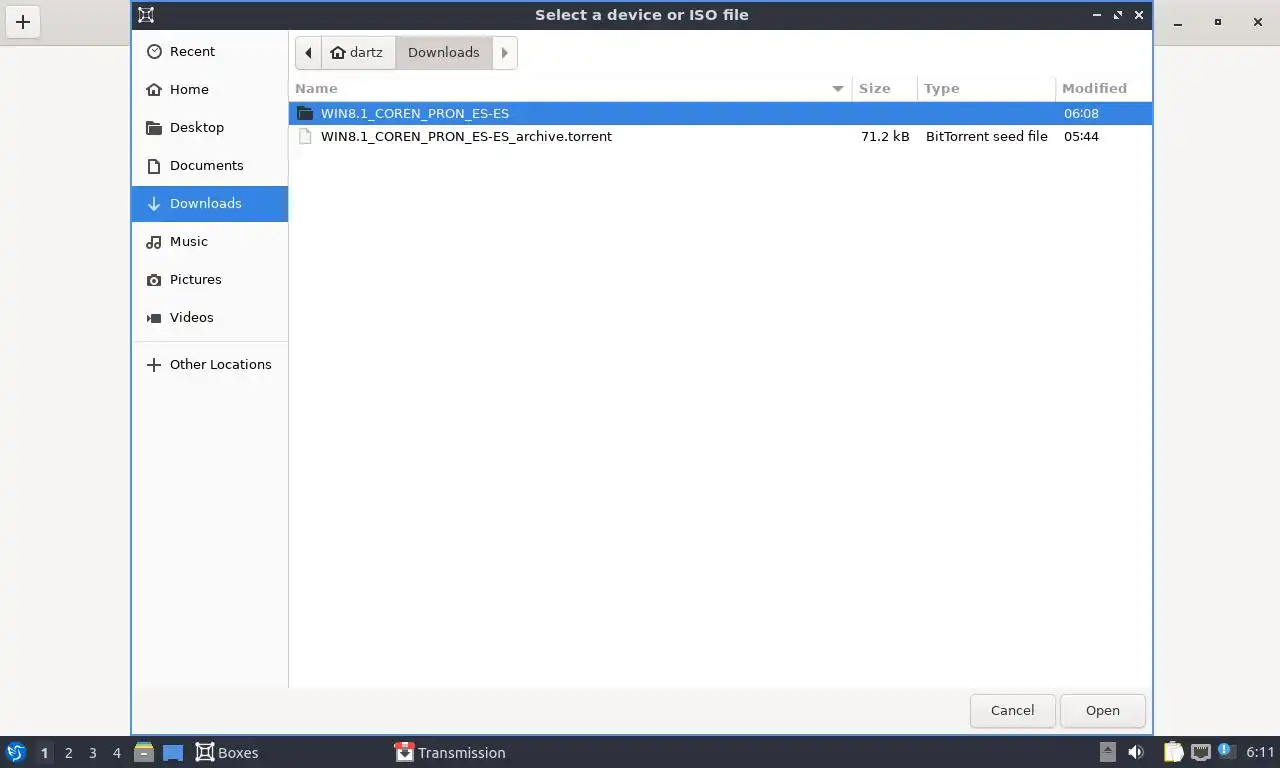Viewport: 1280px width, 768px height.
Task: Click the Open button
Action: (1102, 710)
